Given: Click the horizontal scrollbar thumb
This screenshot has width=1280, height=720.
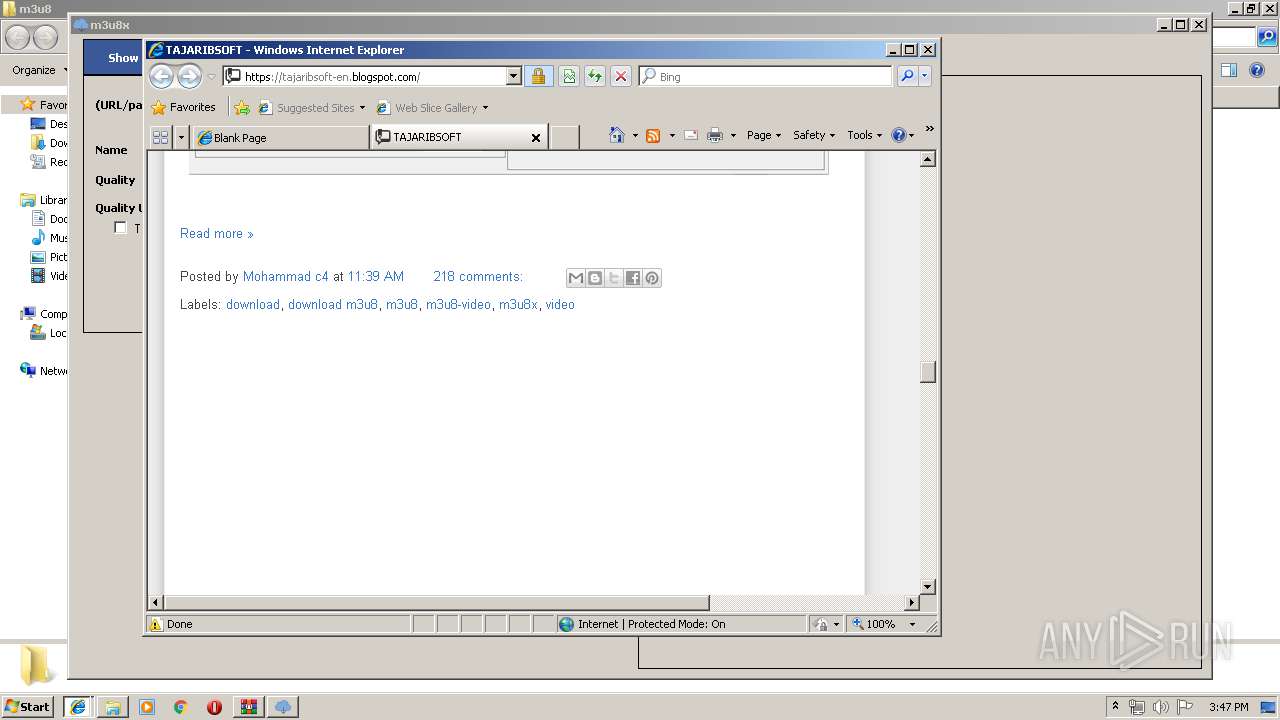Looking at the screenshot, I should pyautogui.click(x=436, y=603).
